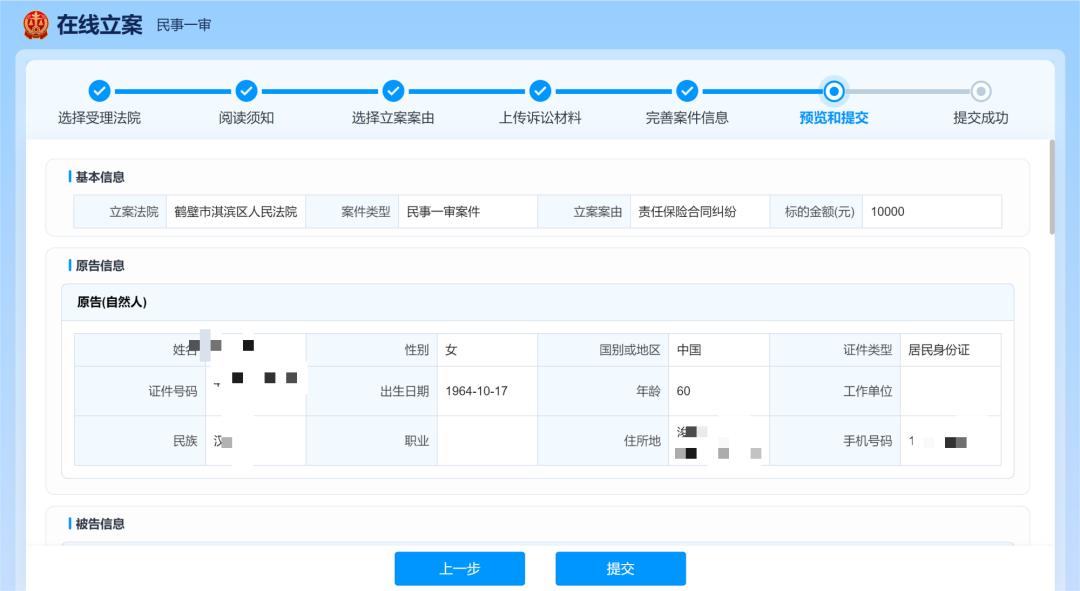Click the active 预览和提交 step circle
The width and height of the screenshot is (1080, 591).
point(834,91)
